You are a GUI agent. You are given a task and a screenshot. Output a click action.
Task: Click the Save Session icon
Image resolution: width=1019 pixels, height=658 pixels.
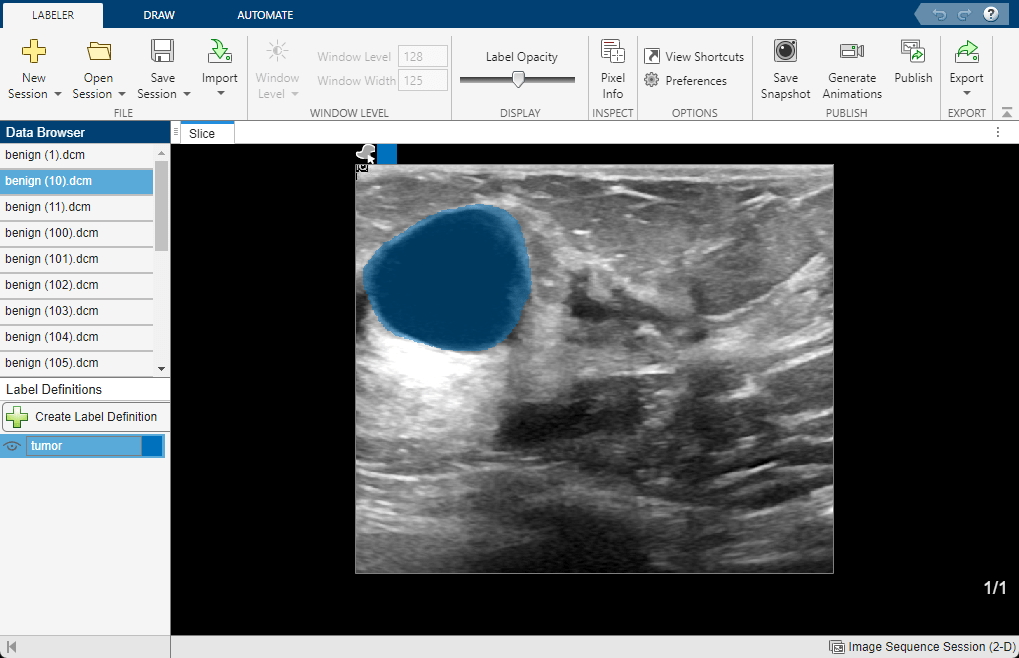coord(162,52)
